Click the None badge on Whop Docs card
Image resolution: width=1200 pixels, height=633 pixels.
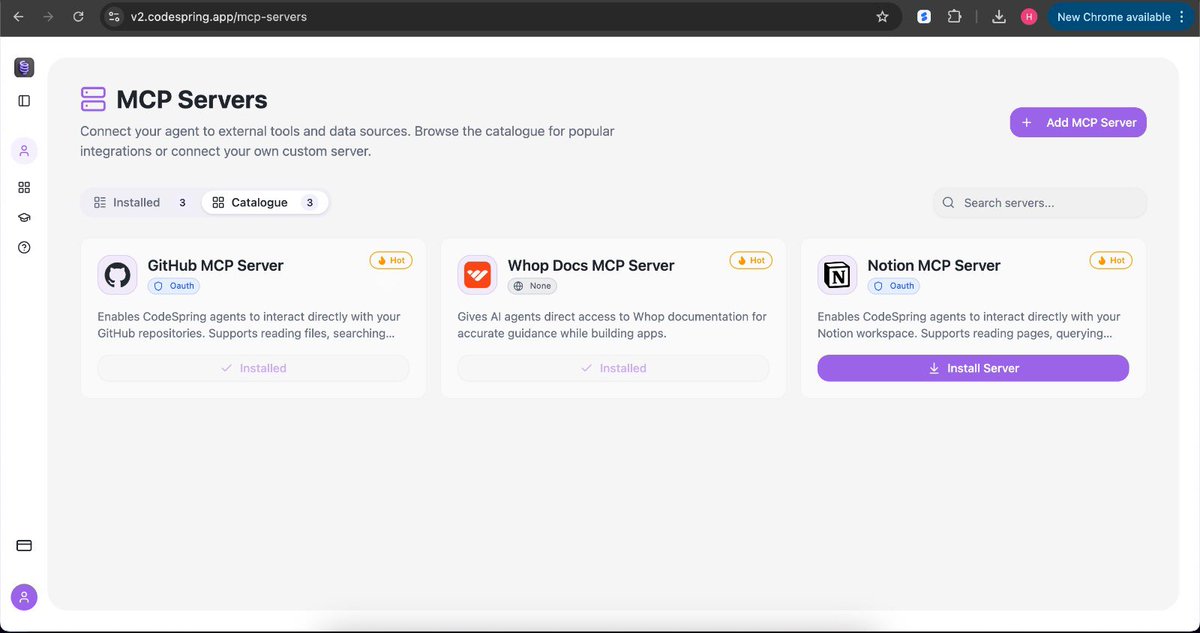point(532,286)
